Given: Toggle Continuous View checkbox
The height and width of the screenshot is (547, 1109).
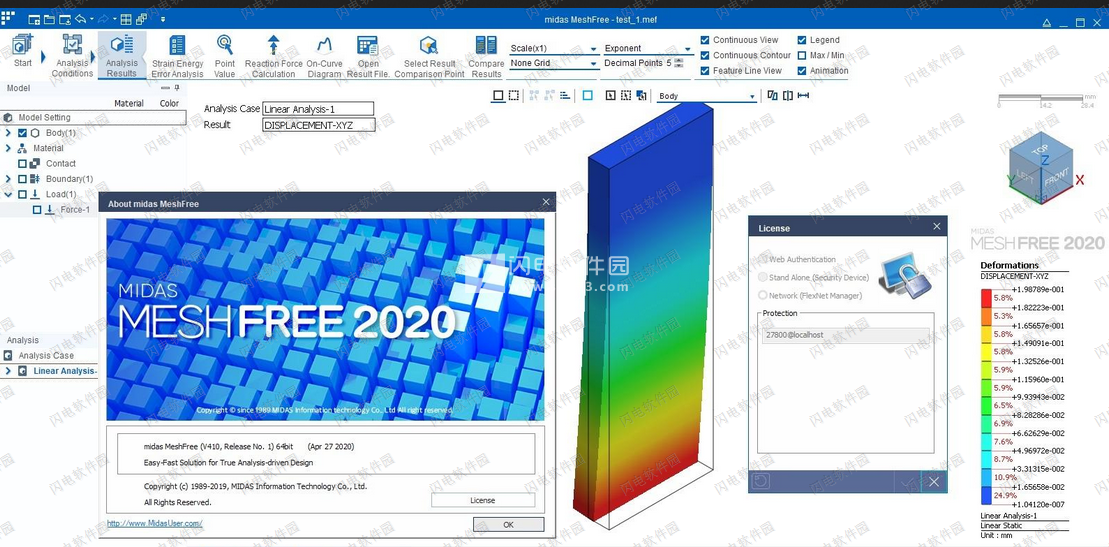Looking at the screenshot, I should (x=705, y=40).
